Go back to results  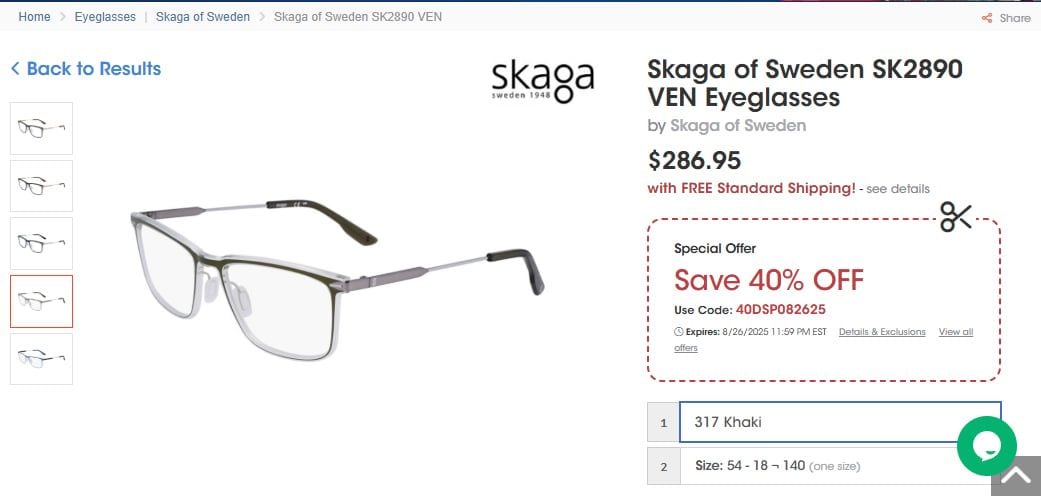pyautogui.click(x=86, y=69)
